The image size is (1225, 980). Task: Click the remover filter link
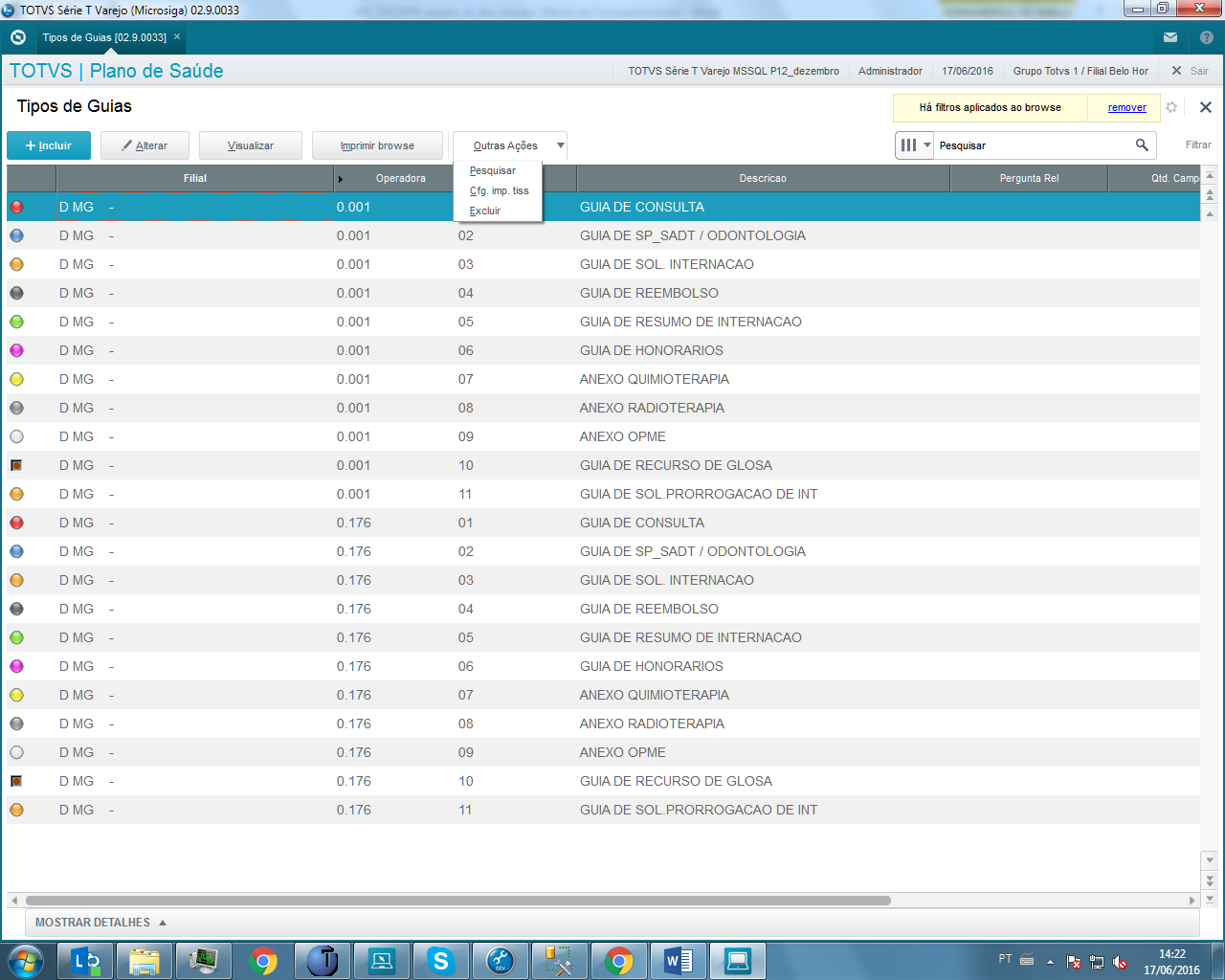(x=1127, y=107)
